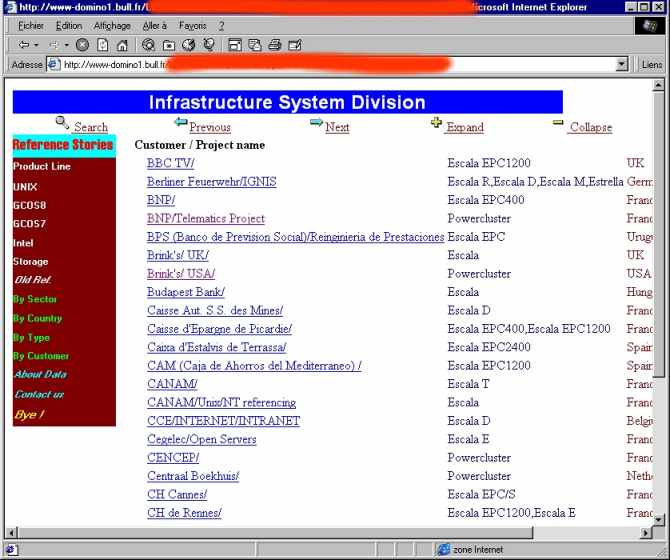This screenshot has height=560, width=670.
Task: Open the CANAM/Unix/NT referencing link
Action: coord(221,402)
